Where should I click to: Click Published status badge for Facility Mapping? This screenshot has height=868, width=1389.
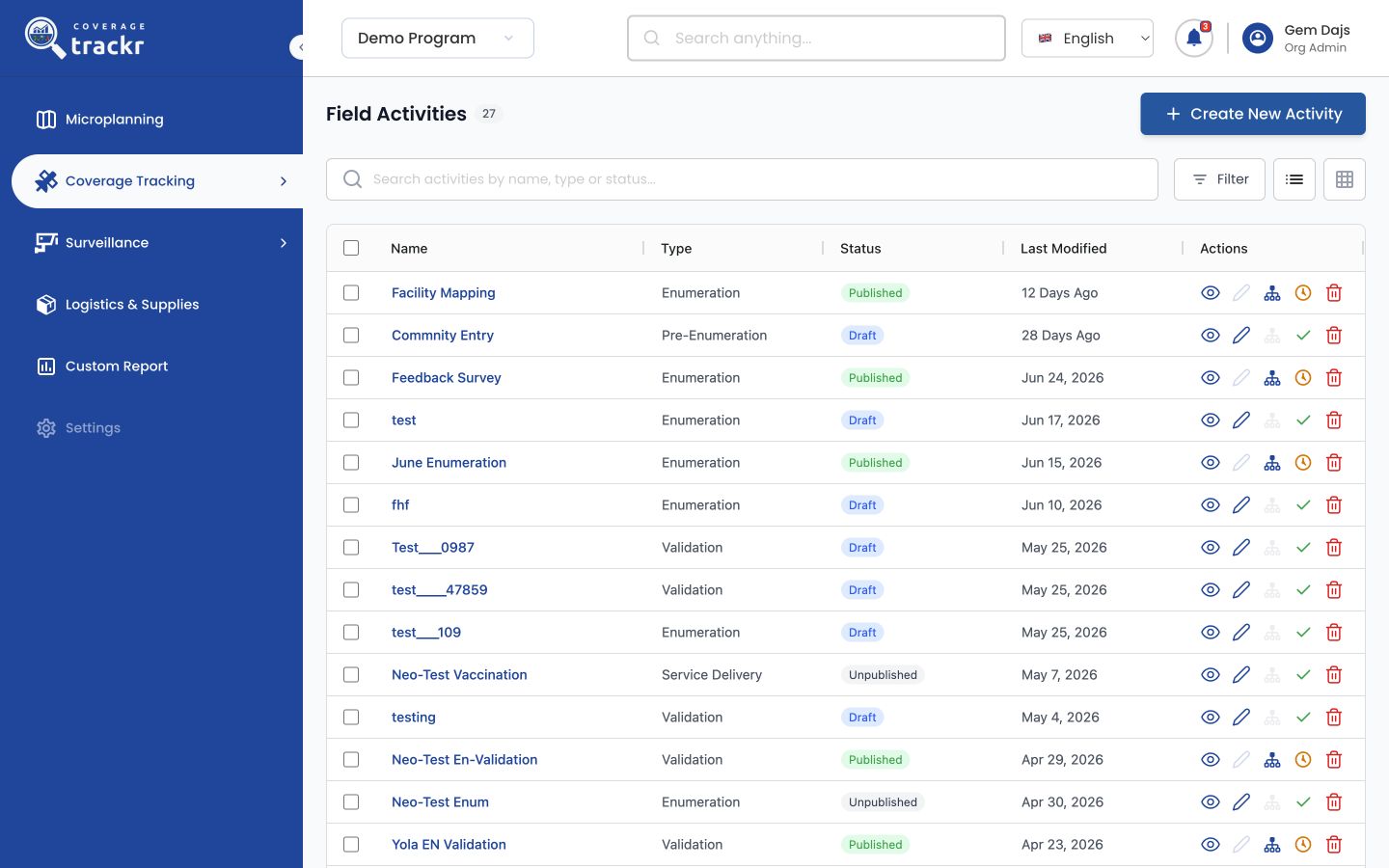click(875, 293)
